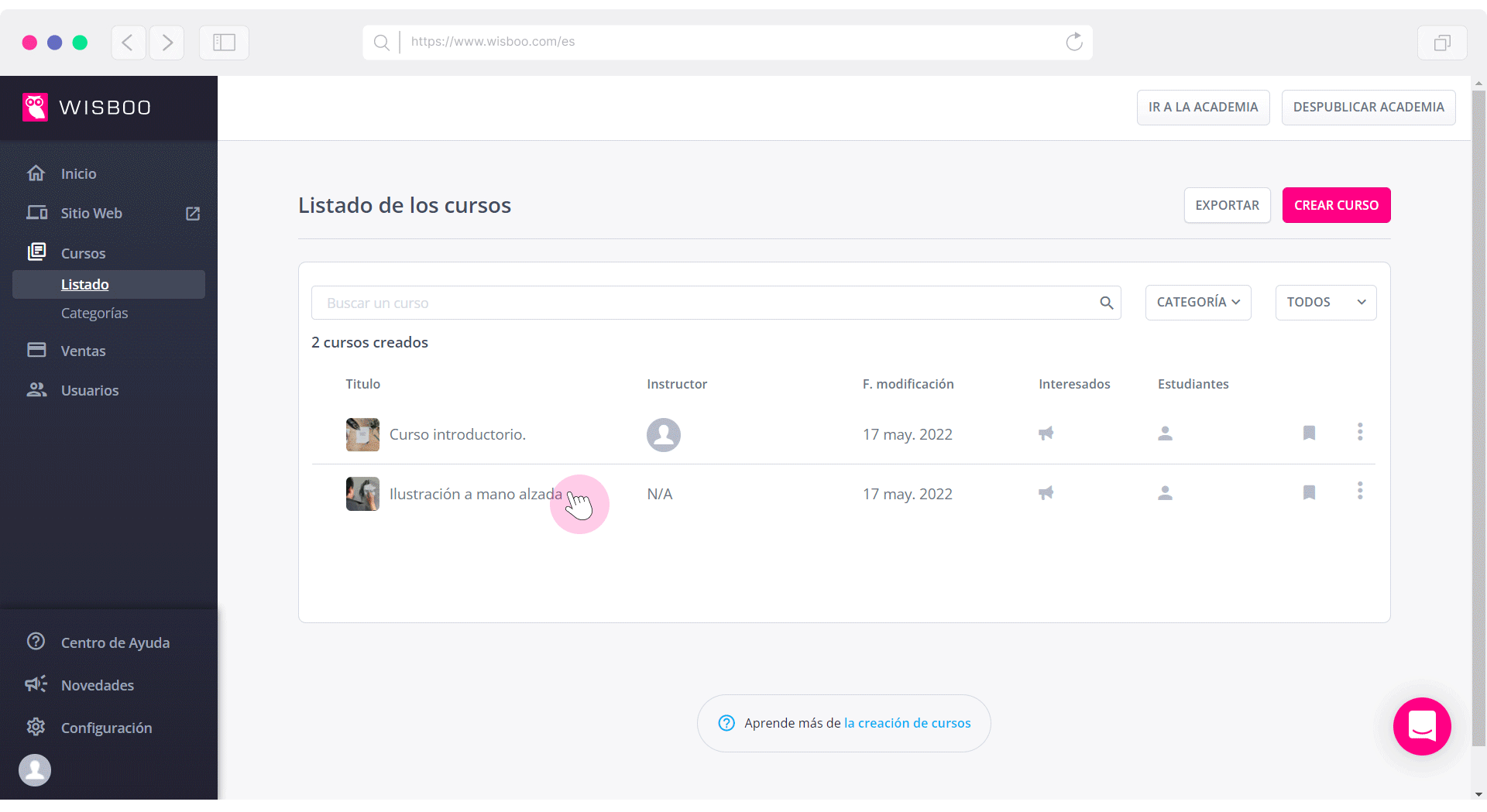Click the Titulo column header
The image size is (1487, 812).
pos(362,384)
